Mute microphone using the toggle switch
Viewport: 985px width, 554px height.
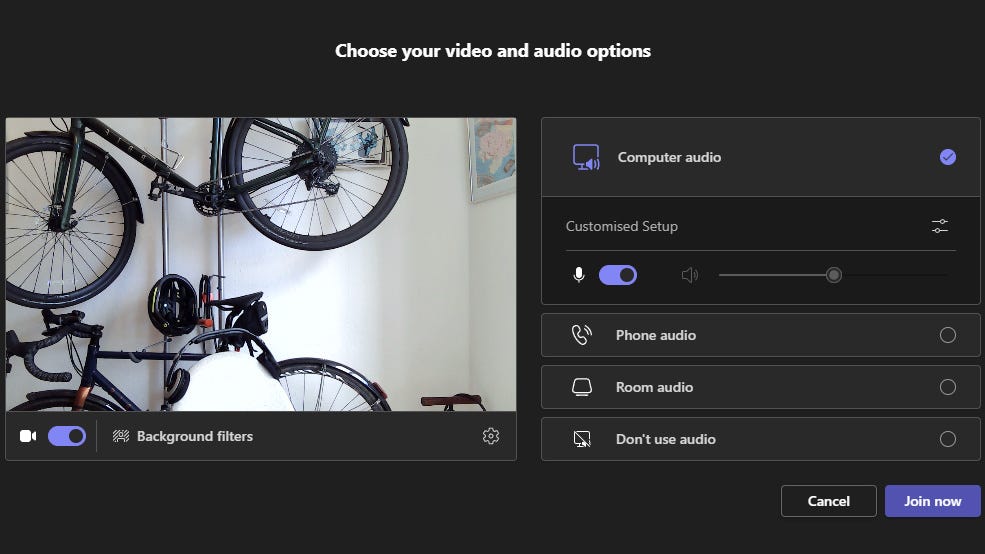pyautogui.click(x=618, y=275)
